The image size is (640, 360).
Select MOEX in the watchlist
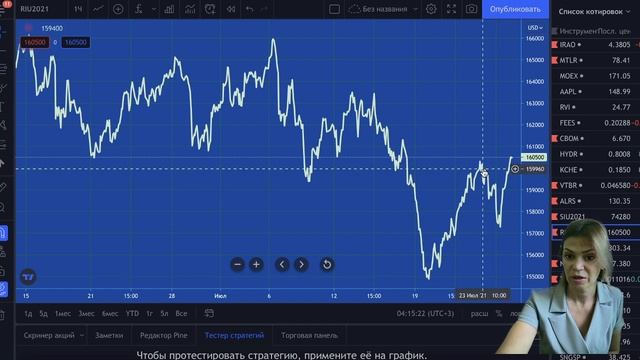pyautogui.click(x=596, y=76)
